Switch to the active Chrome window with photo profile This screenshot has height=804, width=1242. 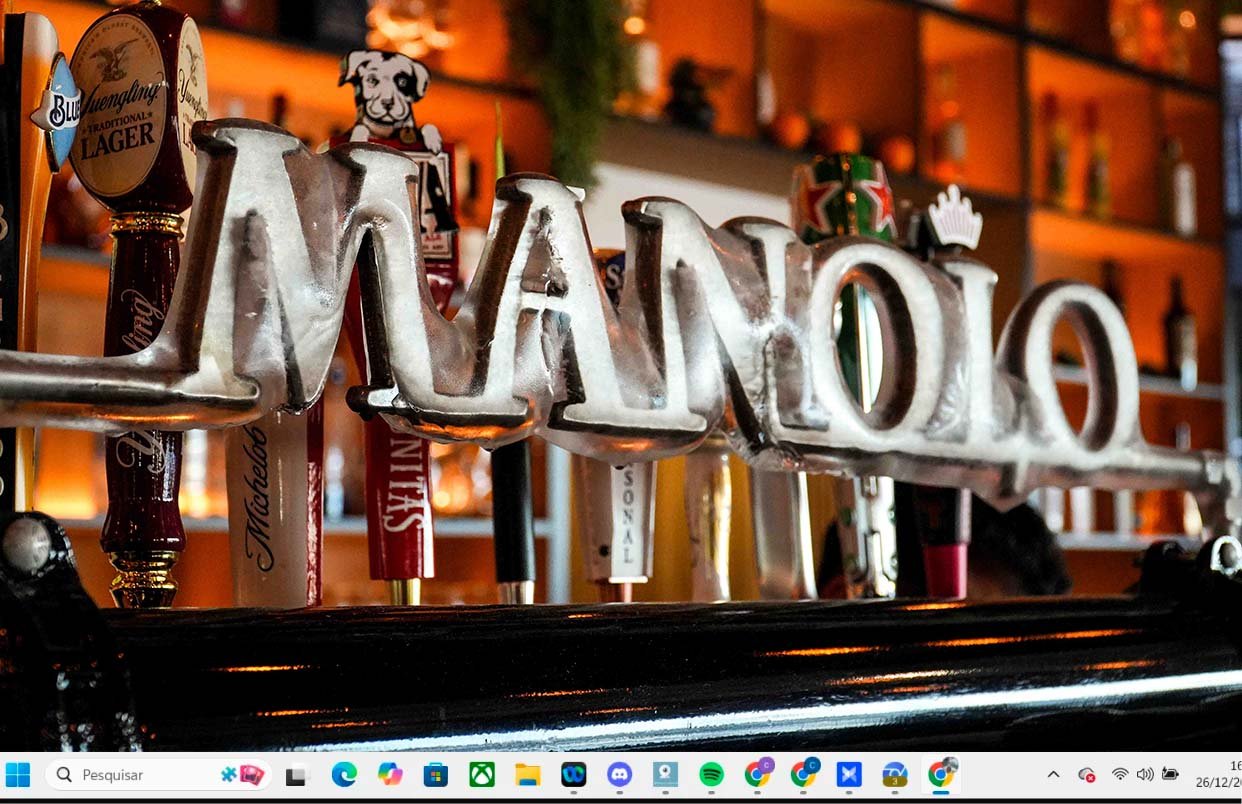940,775
